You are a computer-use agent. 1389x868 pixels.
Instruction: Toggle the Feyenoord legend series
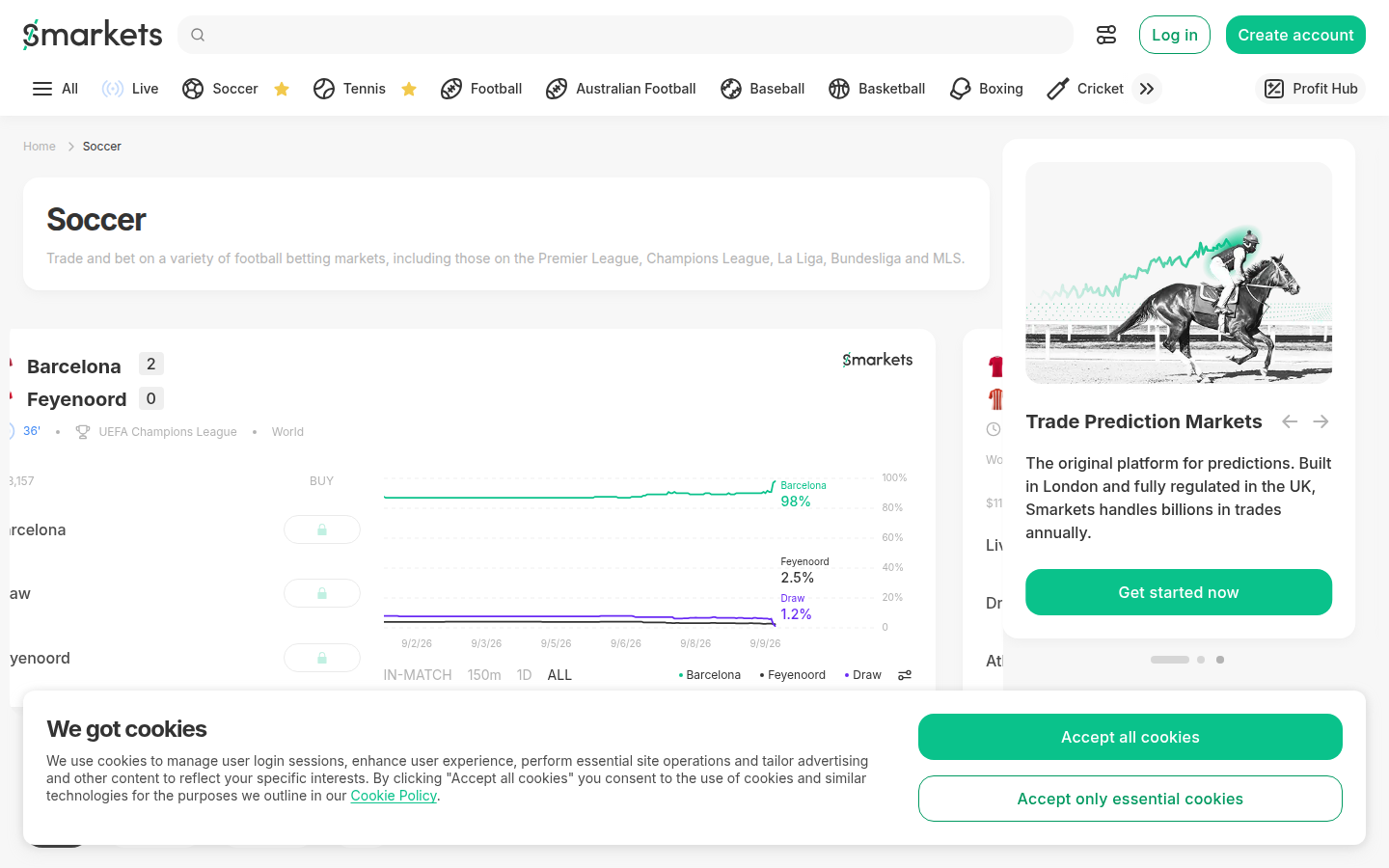pos(793,675)
